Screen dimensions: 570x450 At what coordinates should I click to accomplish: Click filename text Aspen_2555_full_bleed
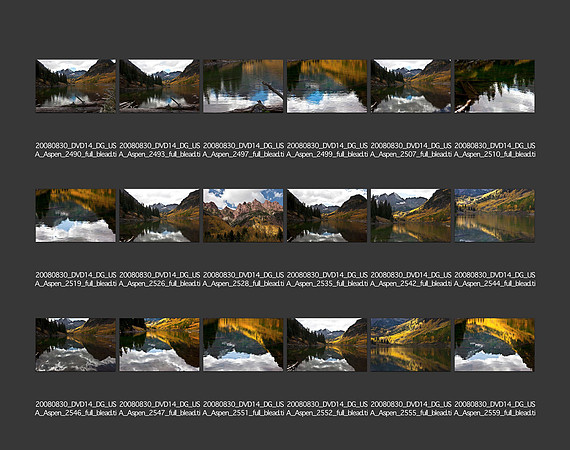[411, 408]
